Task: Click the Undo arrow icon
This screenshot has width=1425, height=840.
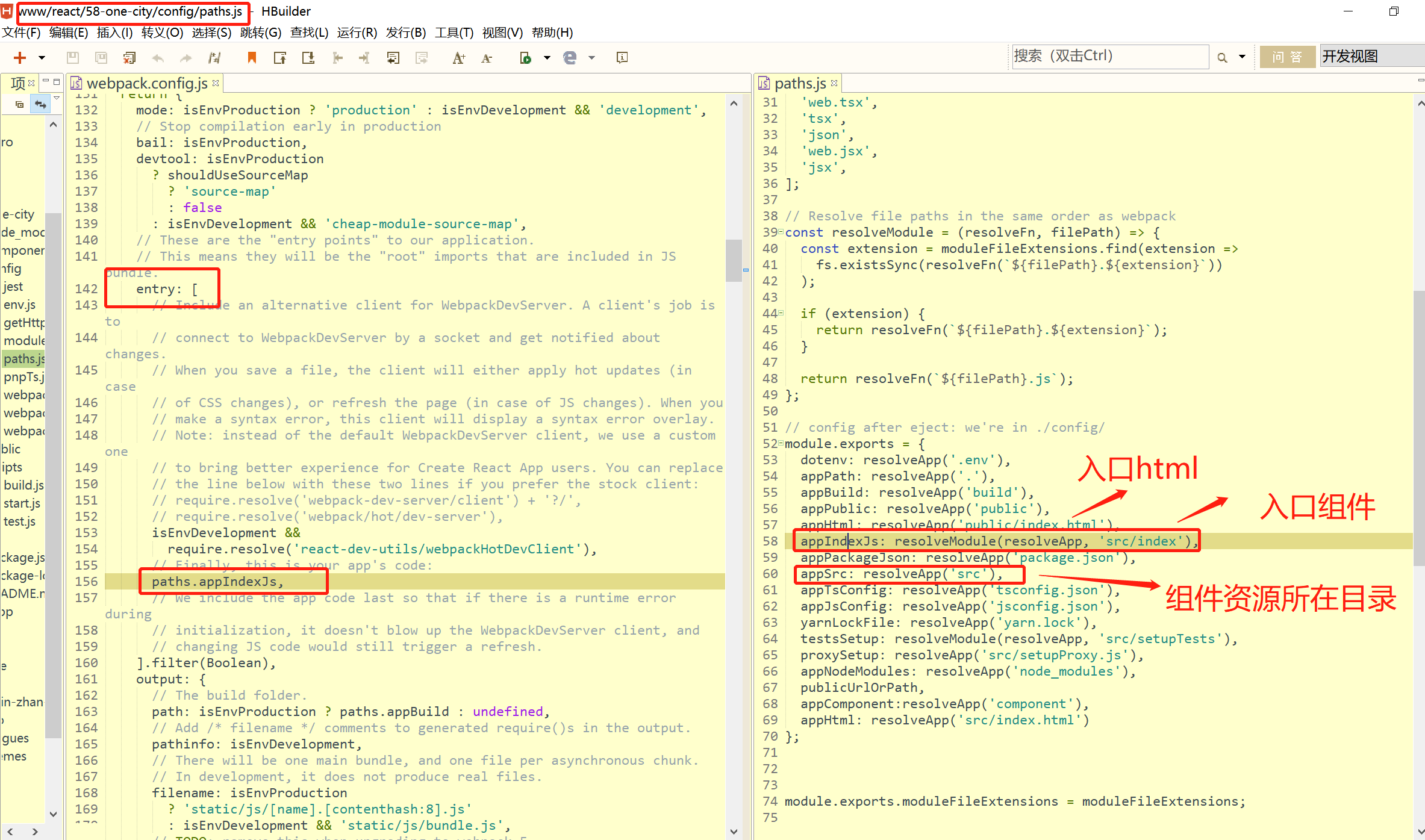Action: coord(158,58)
